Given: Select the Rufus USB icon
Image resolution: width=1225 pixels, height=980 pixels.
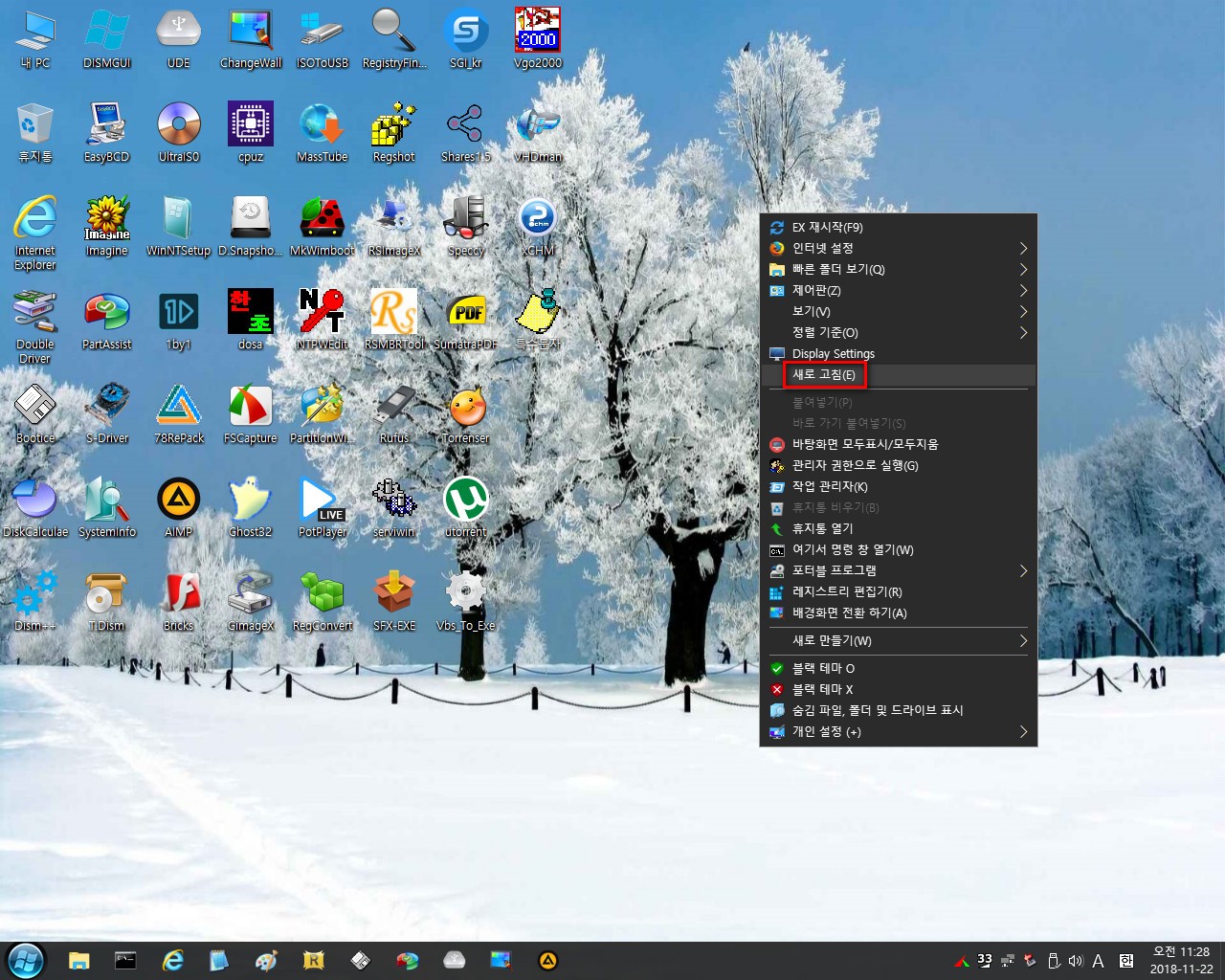Looking at the screenshot, I should pyautogui.click(x=394, y=413).
